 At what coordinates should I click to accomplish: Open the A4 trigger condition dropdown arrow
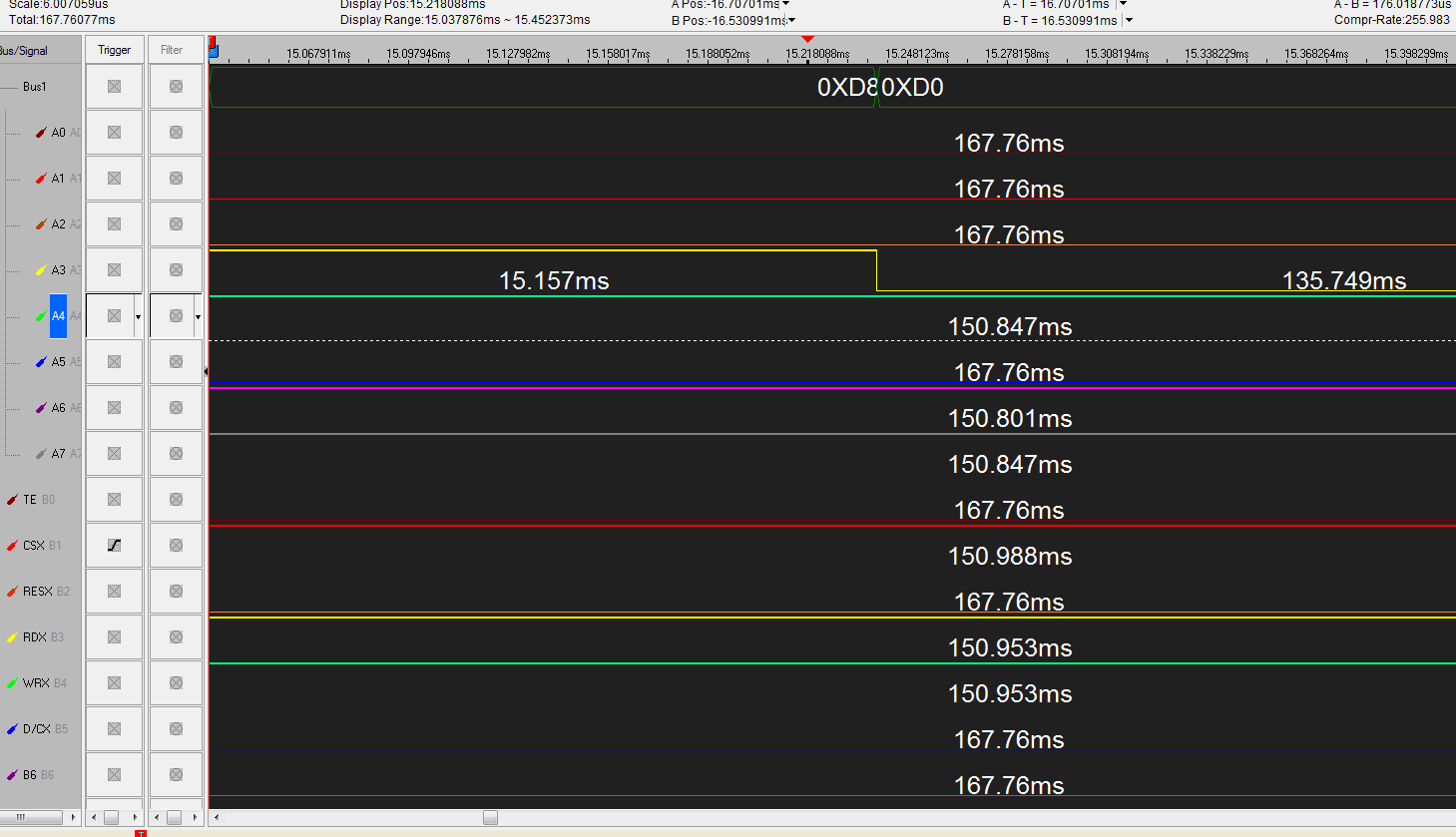tap(138, 317)
